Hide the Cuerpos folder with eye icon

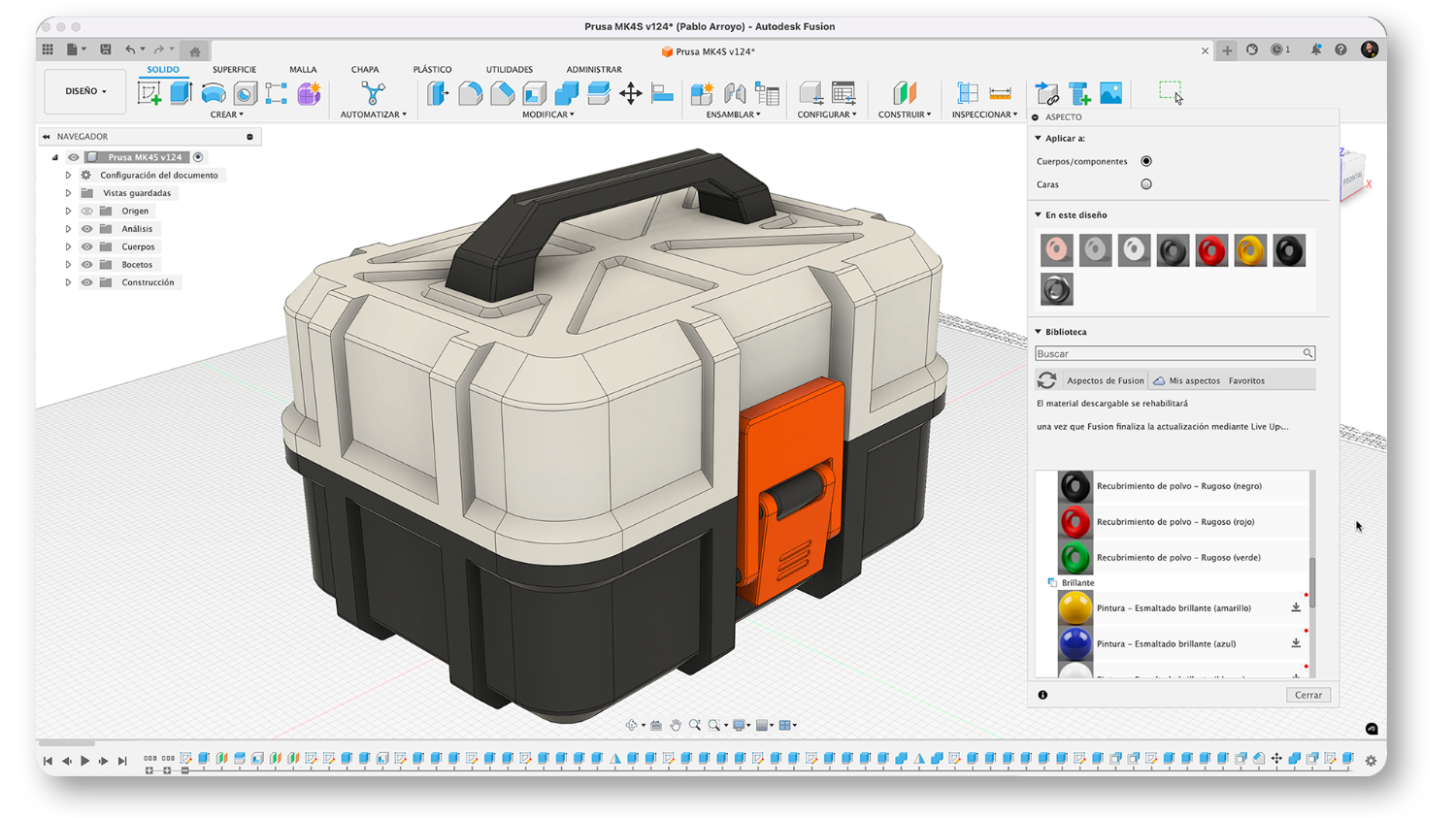tap(87, 246)
